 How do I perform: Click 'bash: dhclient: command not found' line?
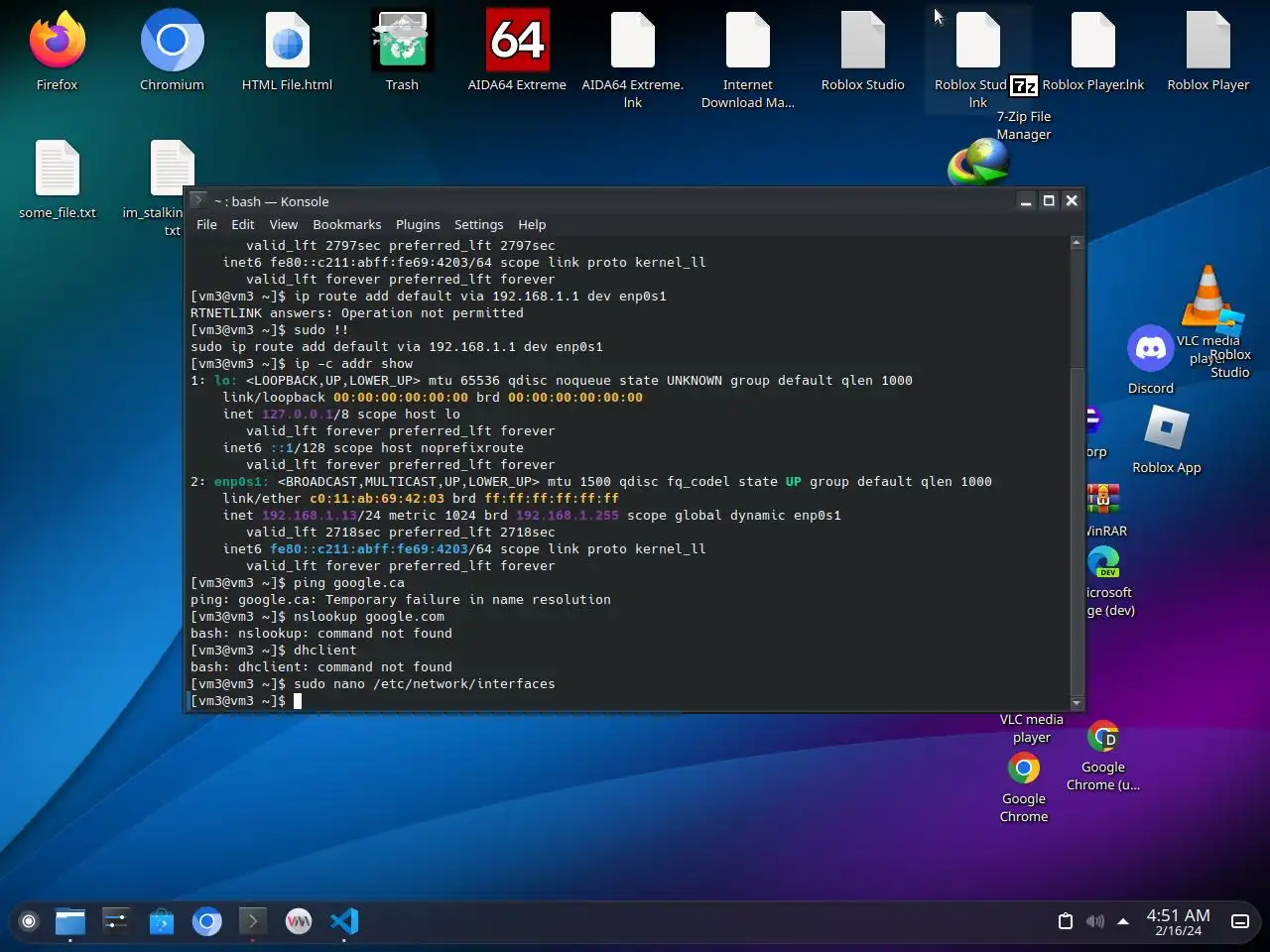click(321, 667)
